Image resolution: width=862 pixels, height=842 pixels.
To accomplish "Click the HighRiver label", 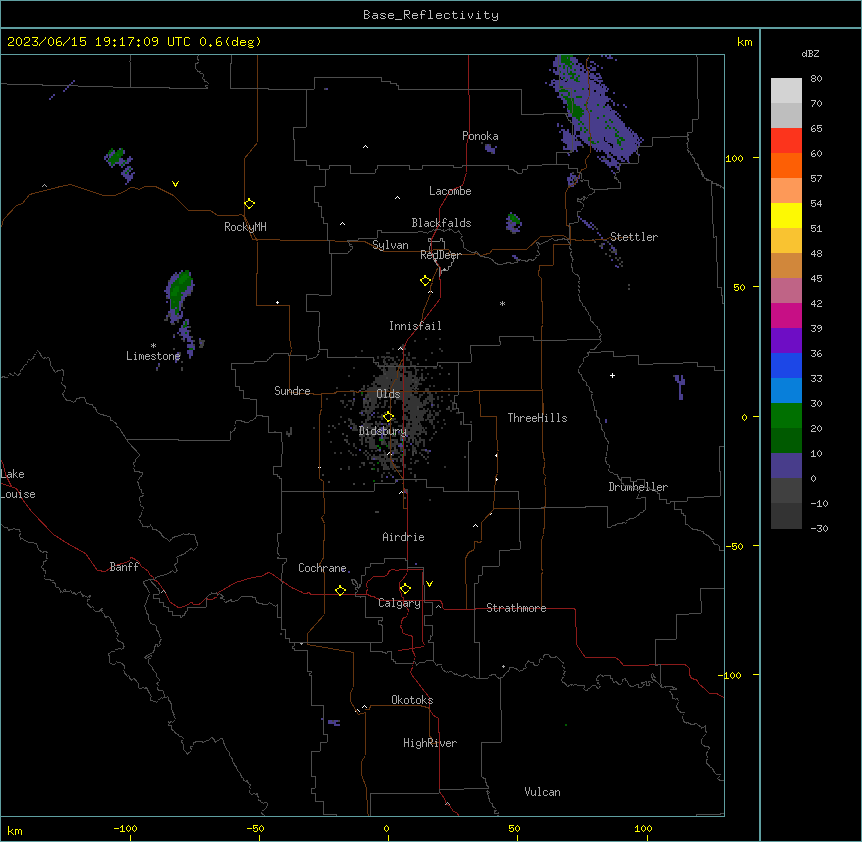I will (x=430, y=743).
